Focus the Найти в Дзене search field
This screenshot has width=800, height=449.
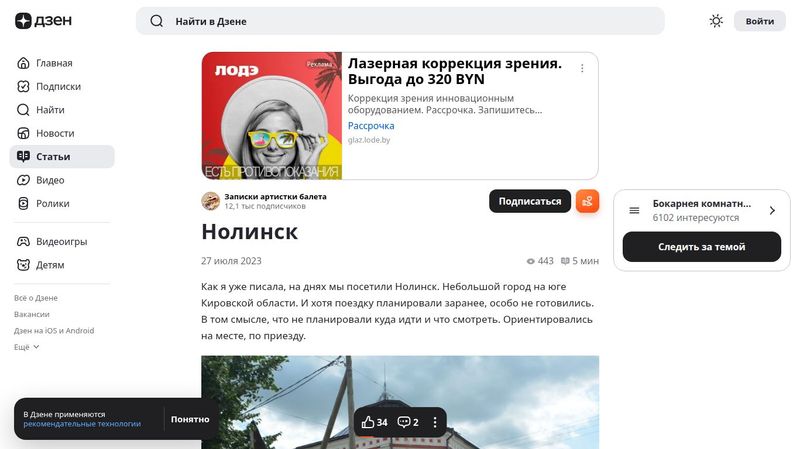tap(400, 21)
